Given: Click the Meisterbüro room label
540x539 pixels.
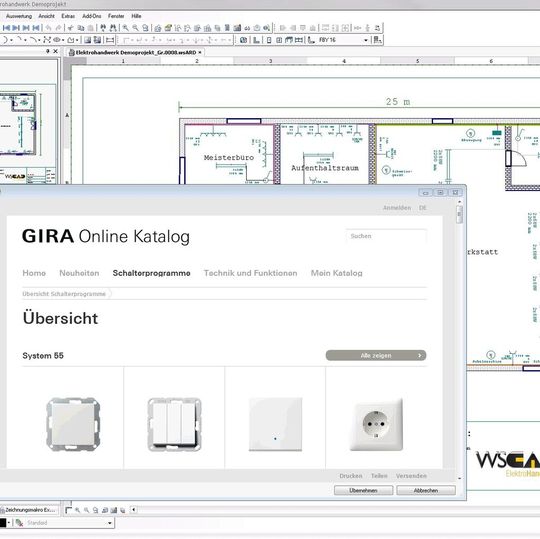Looking at the screenshot, I should pos(229,158).
